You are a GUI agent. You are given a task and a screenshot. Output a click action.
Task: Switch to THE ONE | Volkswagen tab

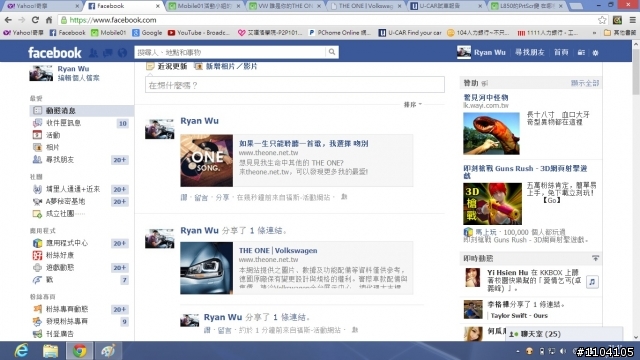click(x=366, y=6)
